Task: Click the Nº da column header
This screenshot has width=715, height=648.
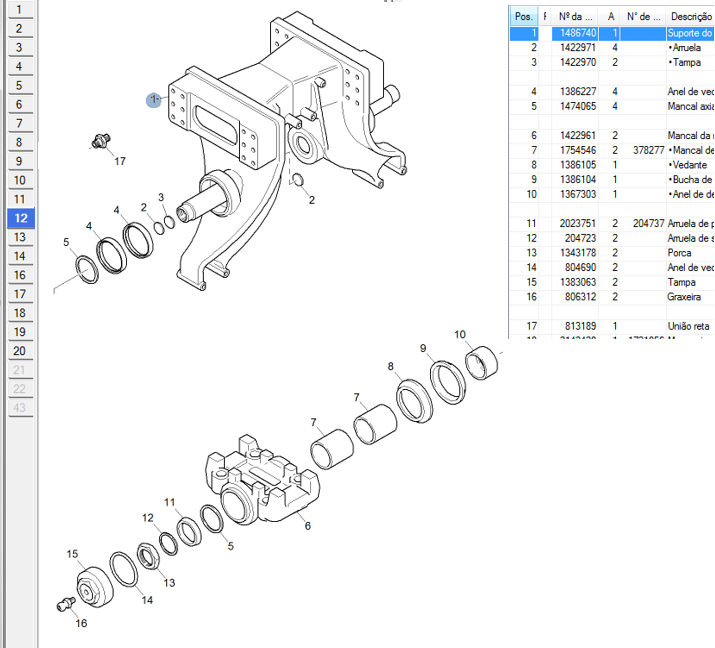Action: (577, 16)
